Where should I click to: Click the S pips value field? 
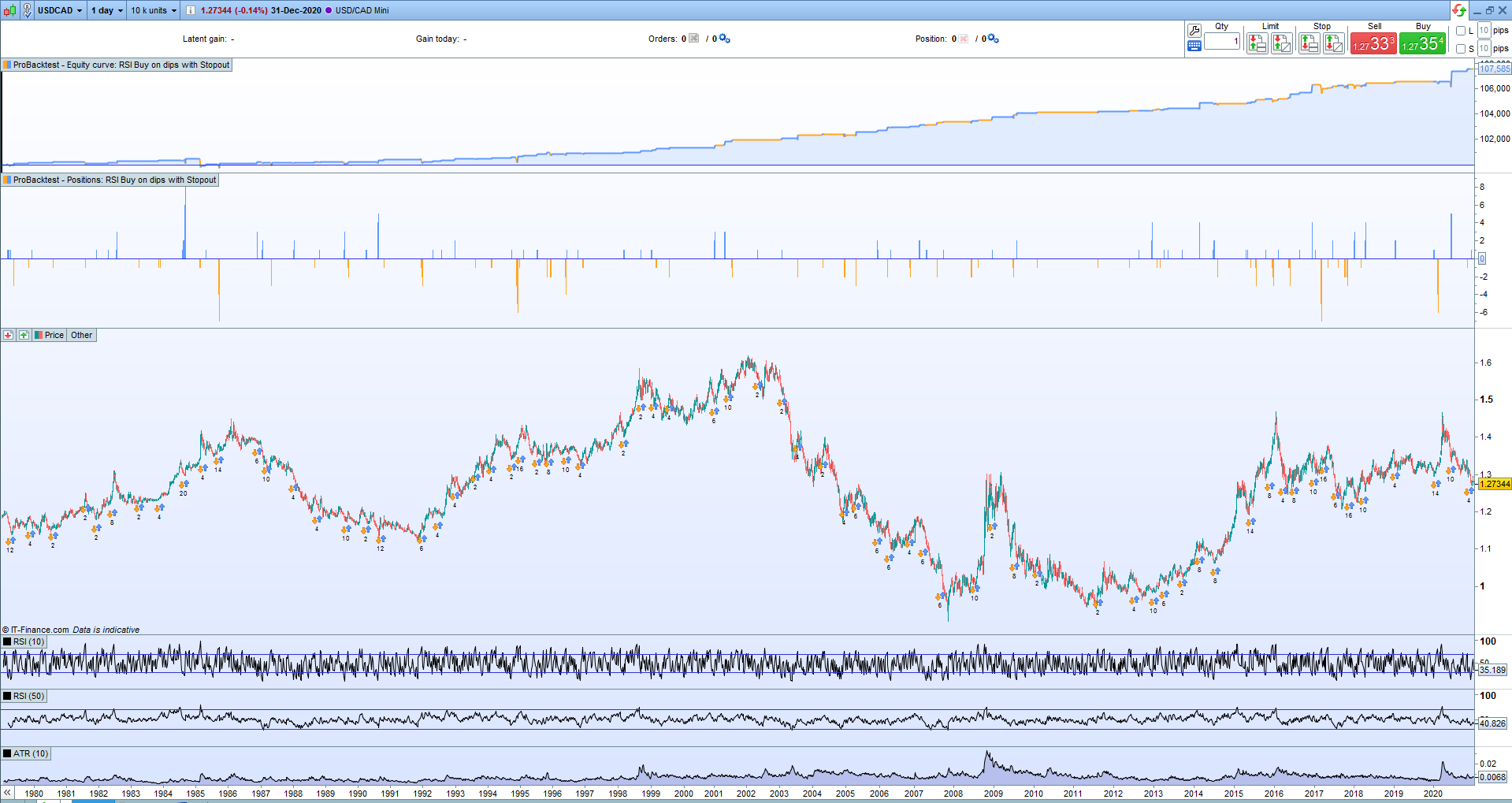1484,49
